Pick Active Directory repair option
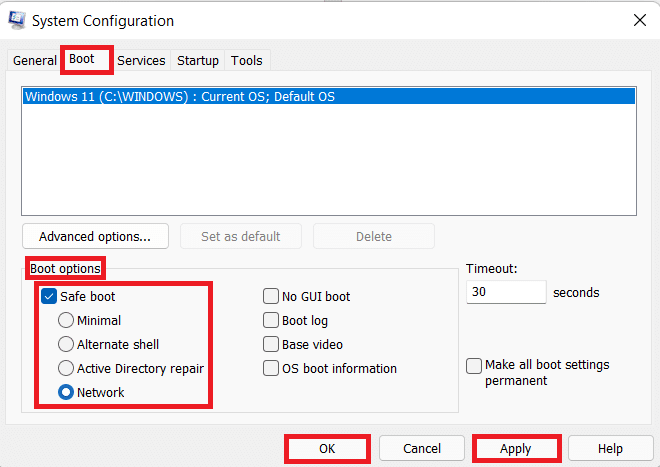 65,369
